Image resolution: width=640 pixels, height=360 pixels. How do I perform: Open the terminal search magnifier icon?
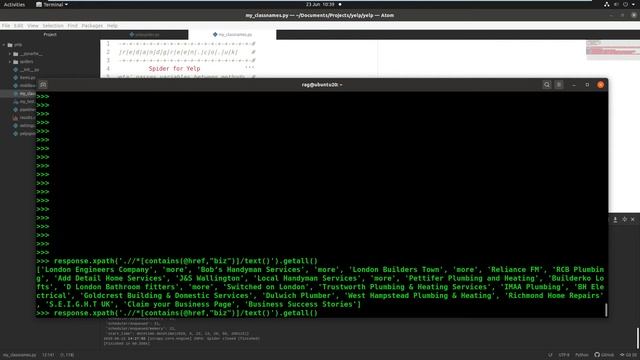[547, 84]
